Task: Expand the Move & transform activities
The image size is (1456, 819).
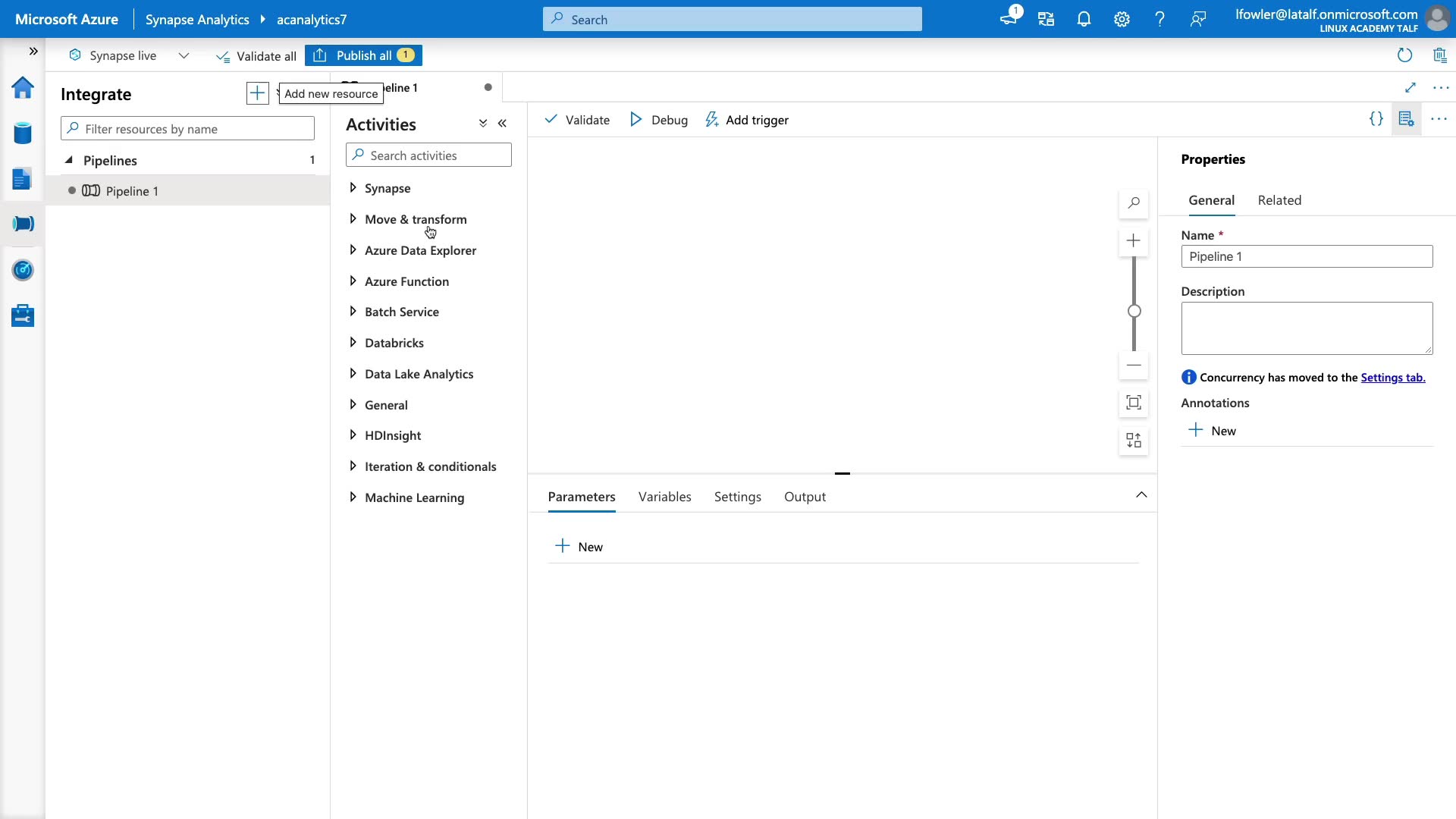Action: coord(415,219)
